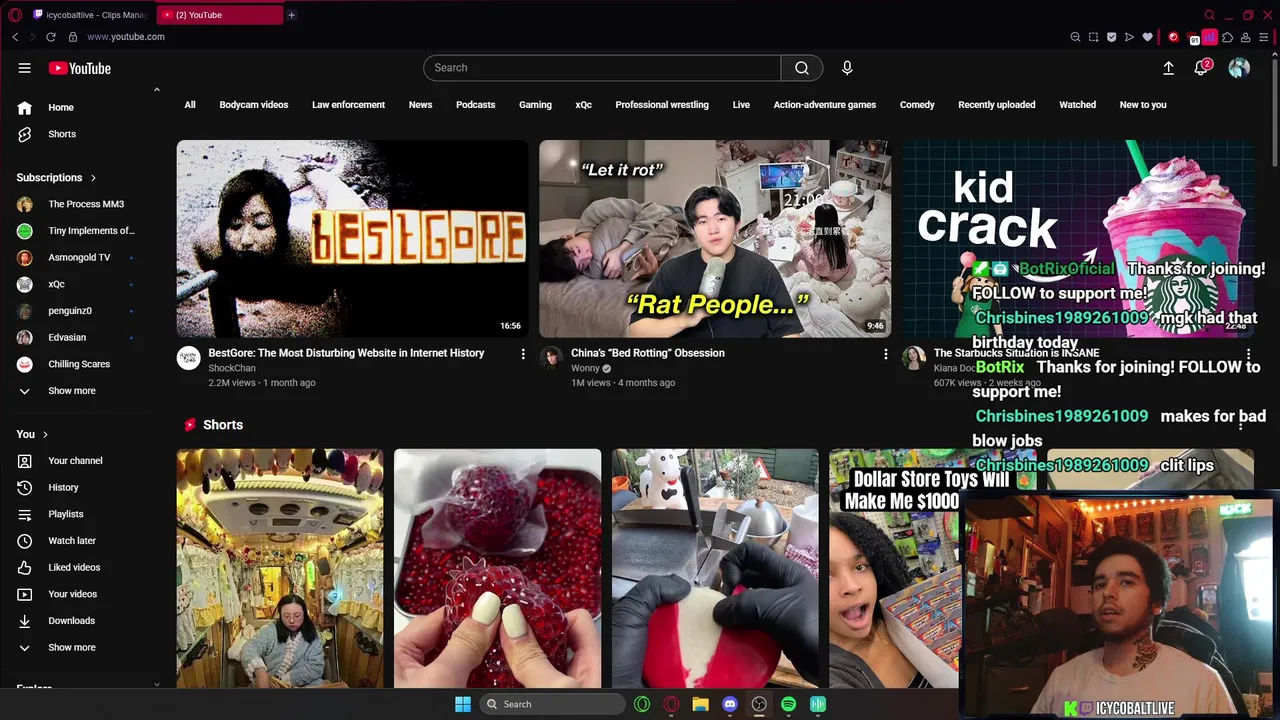Select the Gaming filter chip
Viewport: 1280px width, 720px height.
point(535,105)
